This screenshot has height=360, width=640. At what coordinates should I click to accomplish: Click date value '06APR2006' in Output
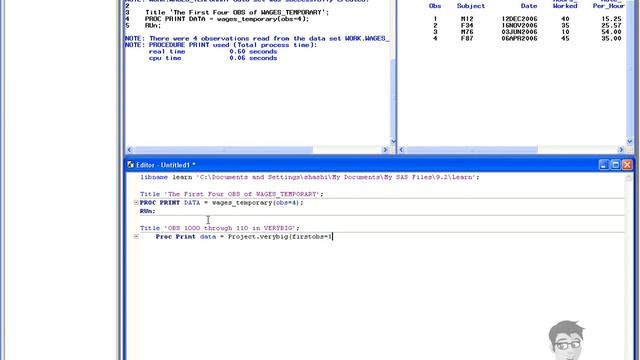[519, 38]
